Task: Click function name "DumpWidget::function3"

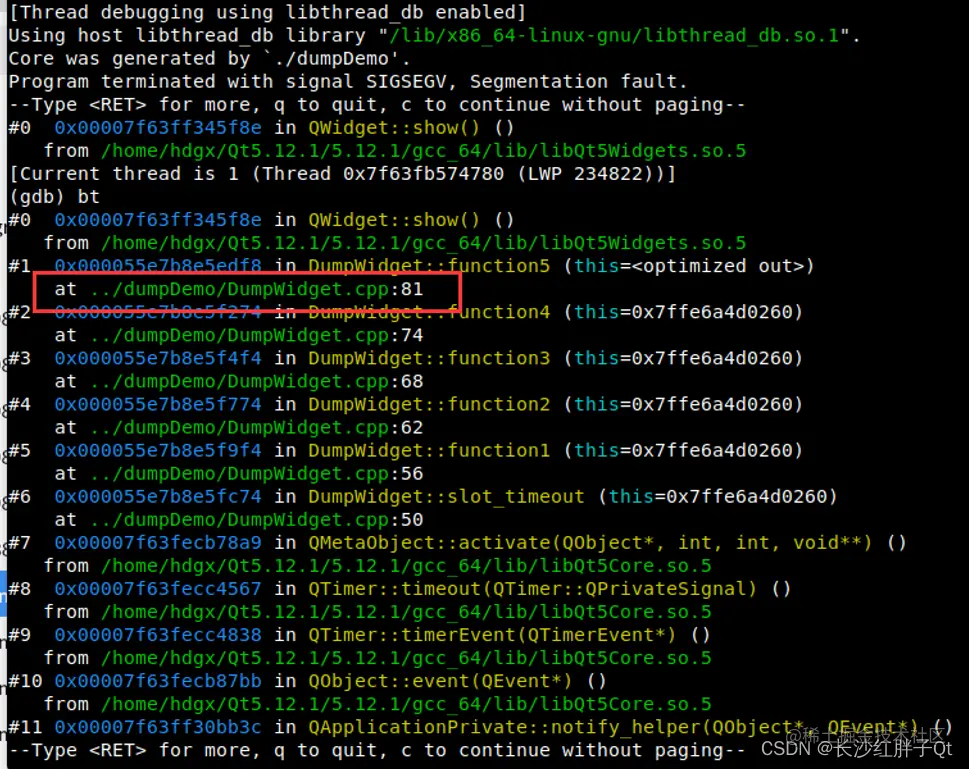Action: click(x=429, y=358)
